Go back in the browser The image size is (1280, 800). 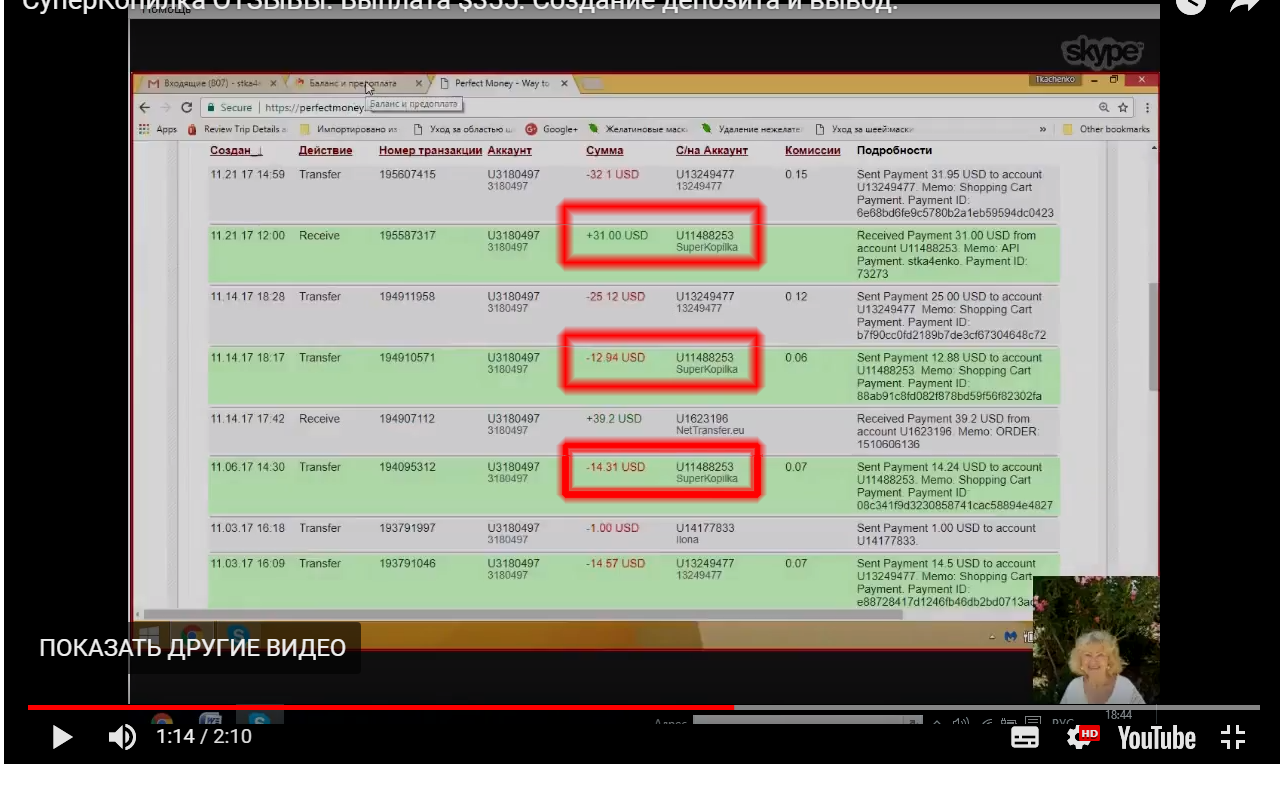[145, 108]
